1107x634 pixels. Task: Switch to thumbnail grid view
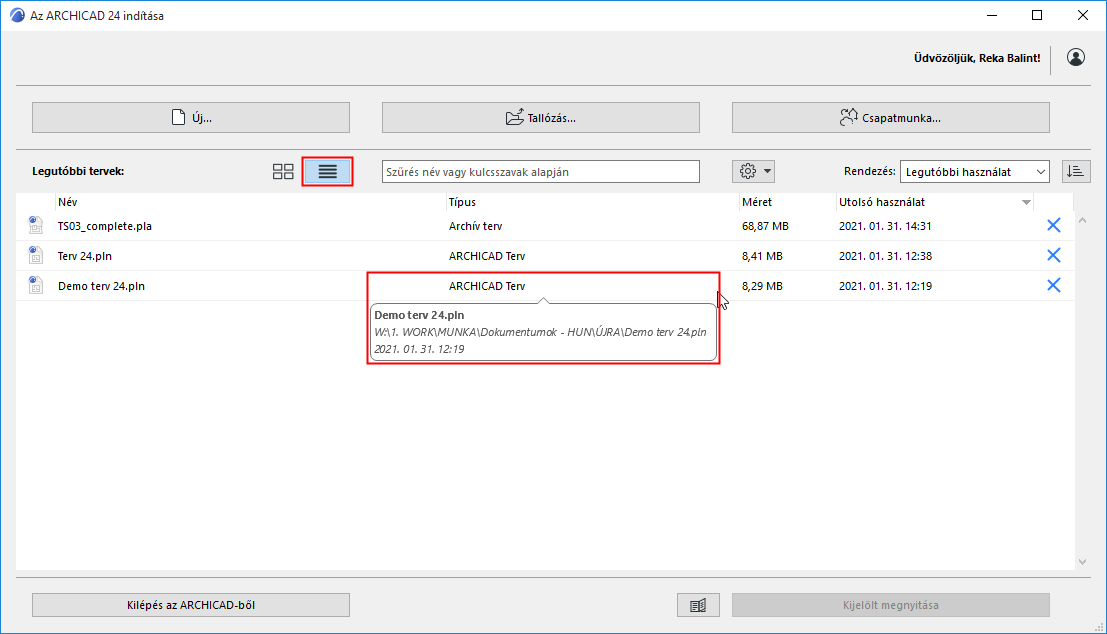283,172
